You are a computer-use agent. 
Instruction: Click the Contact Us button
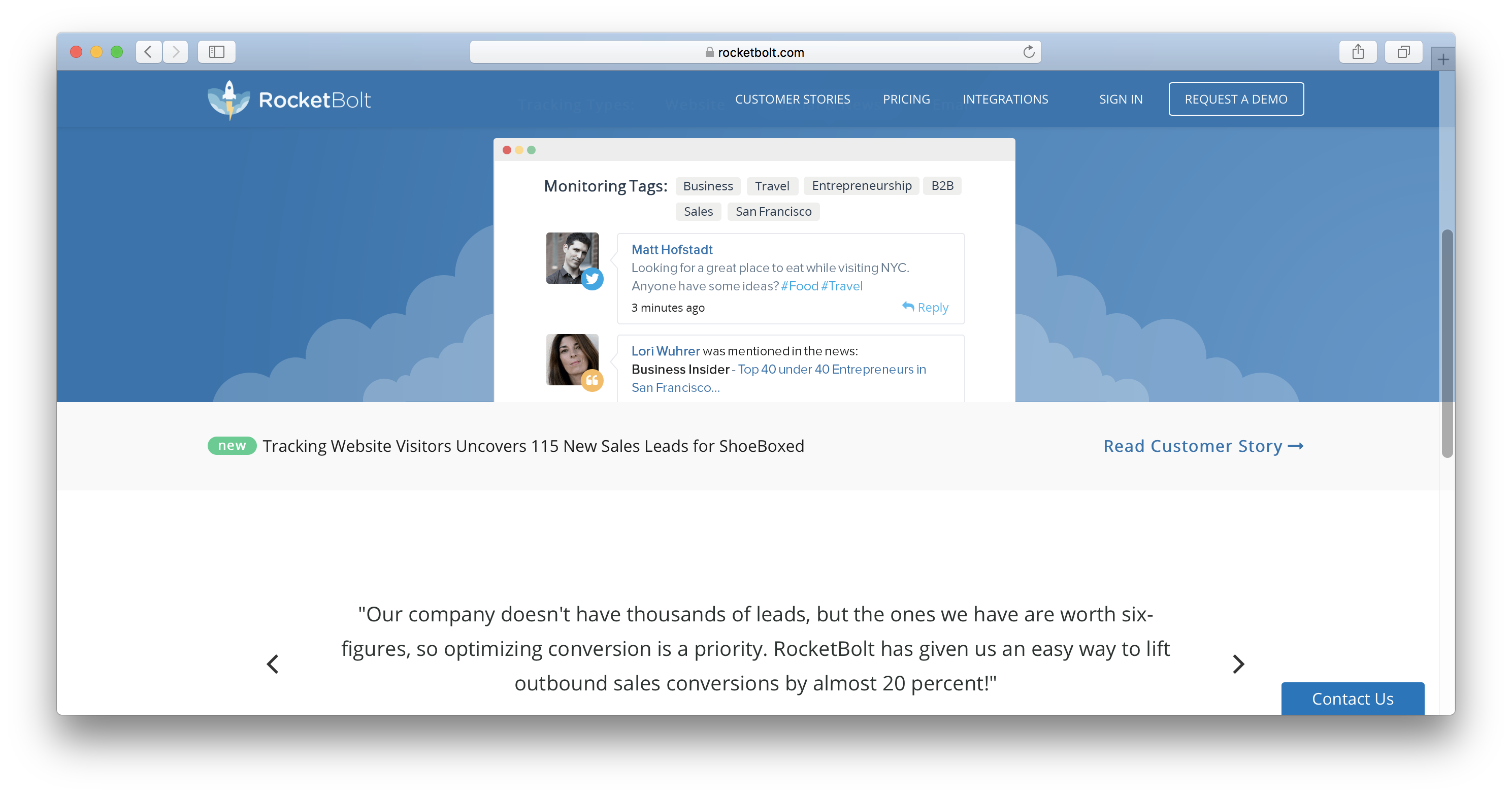pos(1353,698)
